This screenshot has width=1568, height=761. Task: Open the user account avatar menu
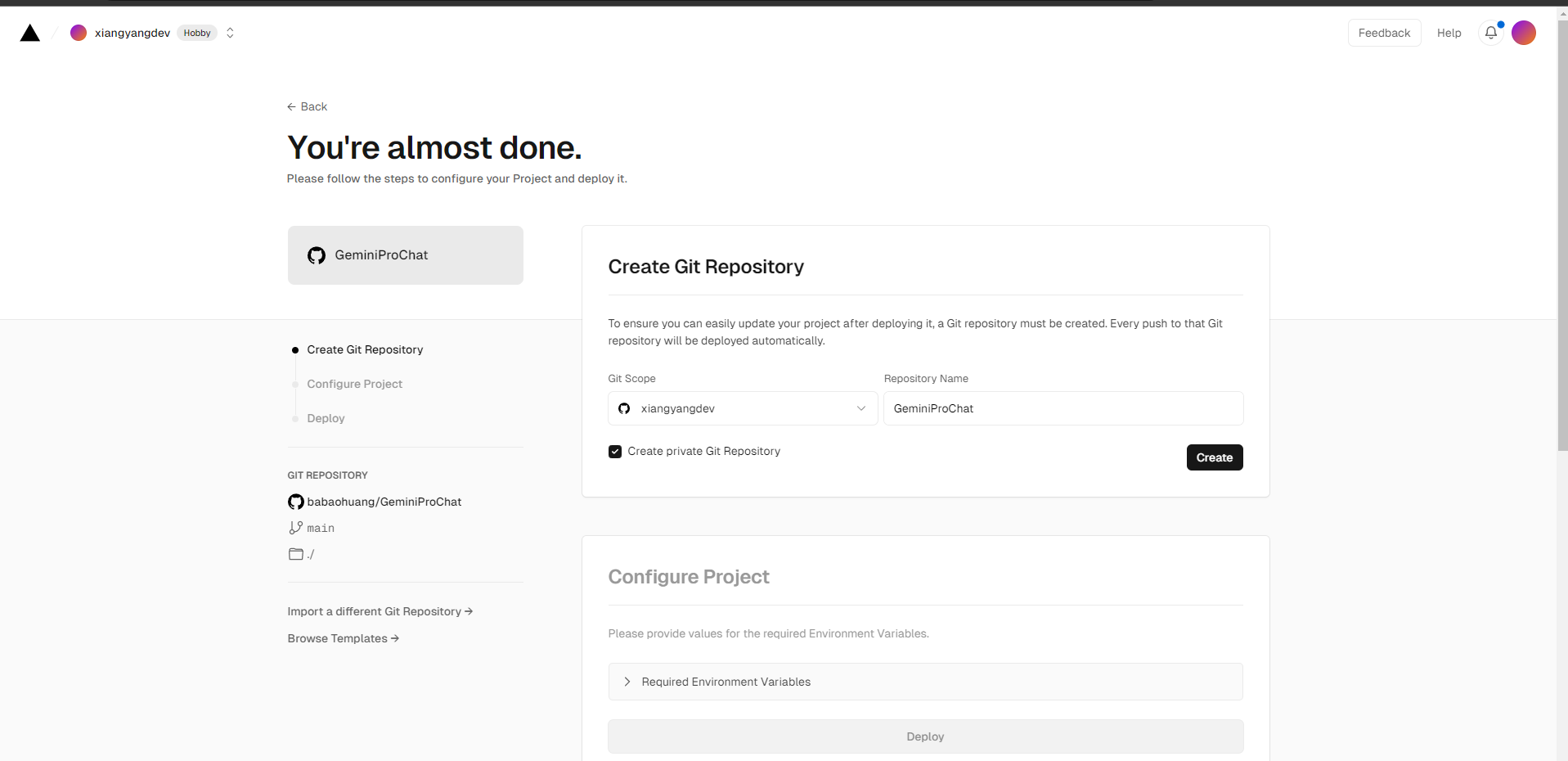point(1523,33)
